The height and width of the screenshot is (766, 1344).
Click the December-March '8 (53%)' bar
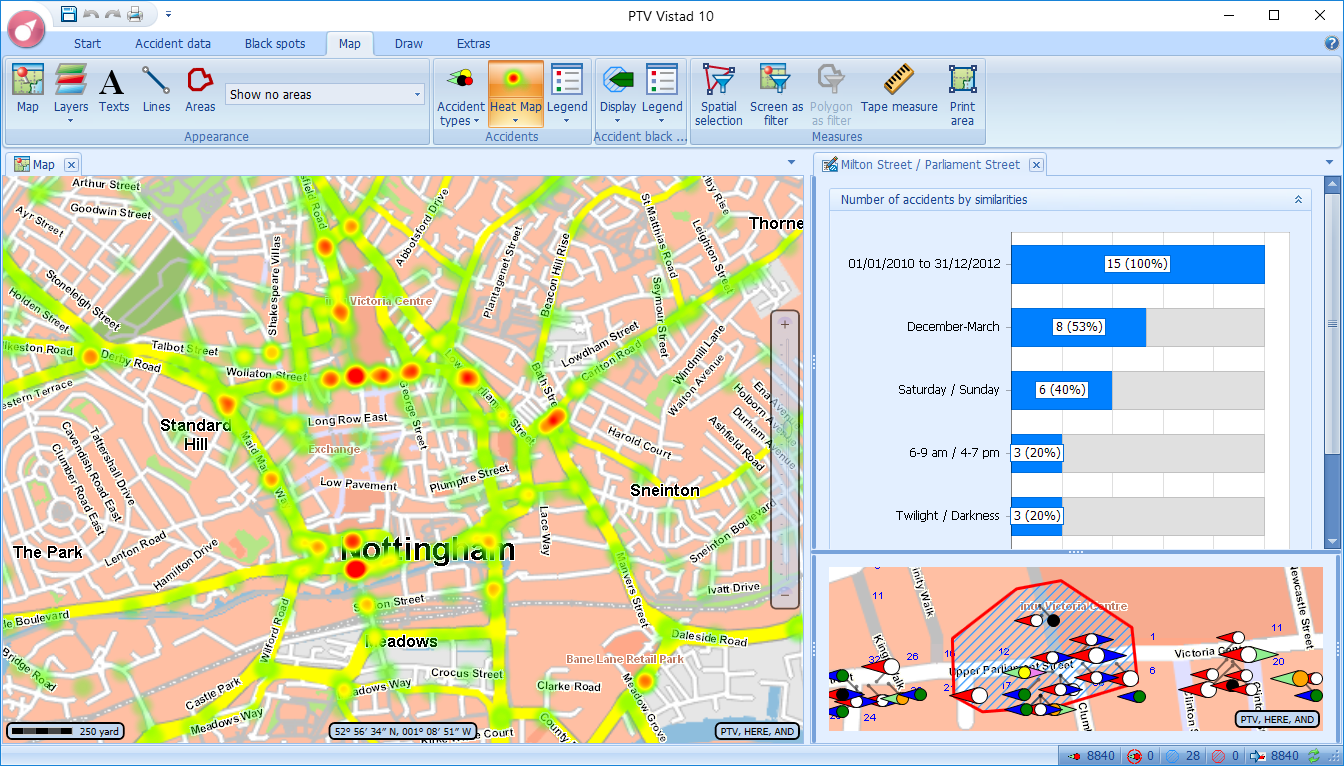pyautogui.click(x=1079, y=327)
